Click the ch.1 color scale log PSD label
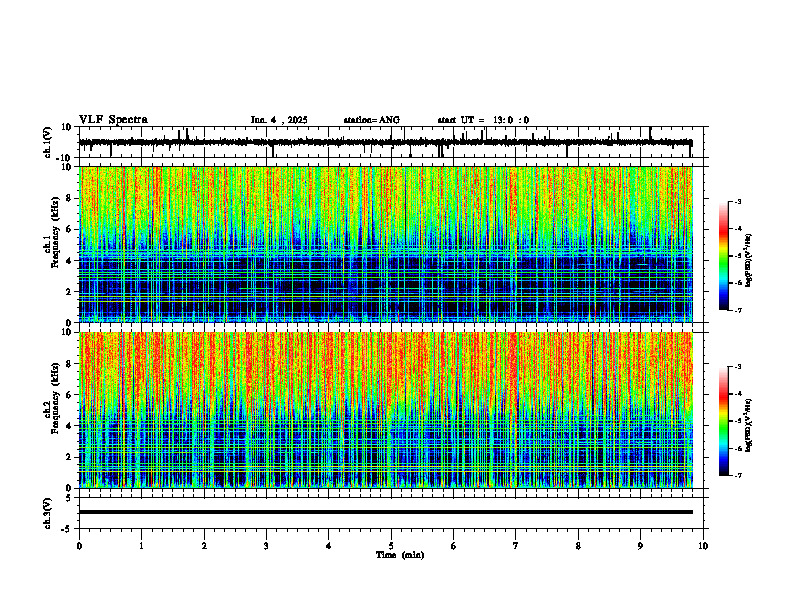Viewport: 792px width, 612px height. pyautogui.click(x=748, y=261)
